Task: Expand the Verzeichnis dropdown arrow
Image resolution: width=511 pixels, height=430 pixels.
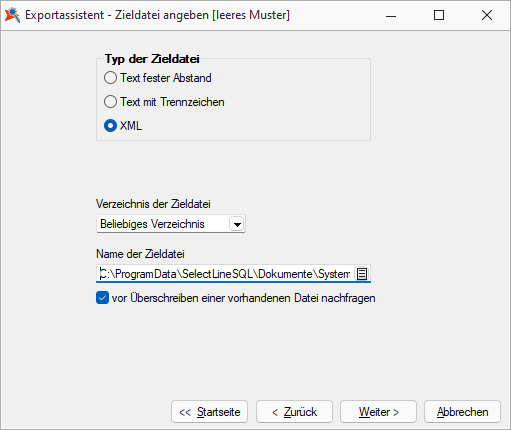Action: [237, 224]
